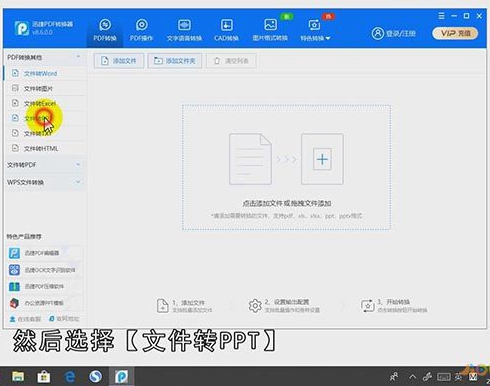
Task: Open the 图片格式转换 tab
Action: [x=270, y=30]
